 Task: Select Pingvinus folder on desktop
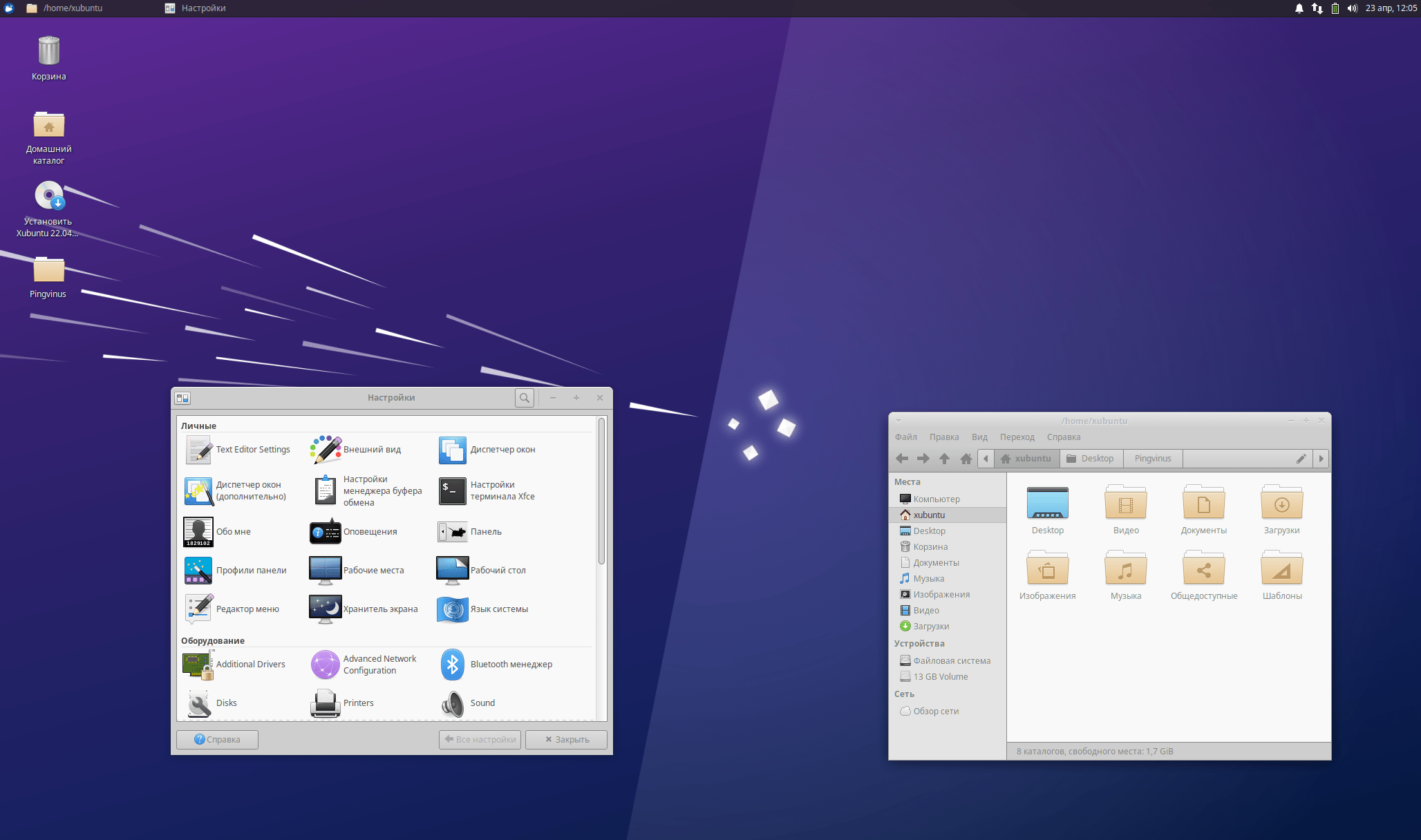pyautogui.click(x=48, y=277)
